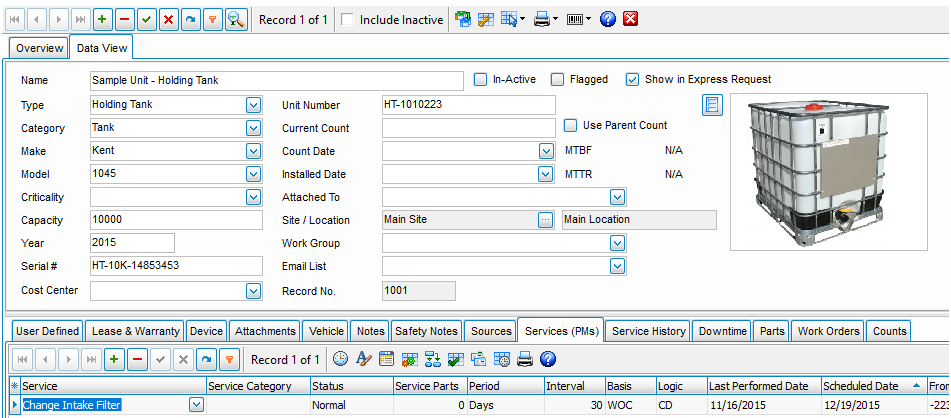Open the Count Date picker dropdown
Screen dimensions: 951x418
[x=546, y=151]
